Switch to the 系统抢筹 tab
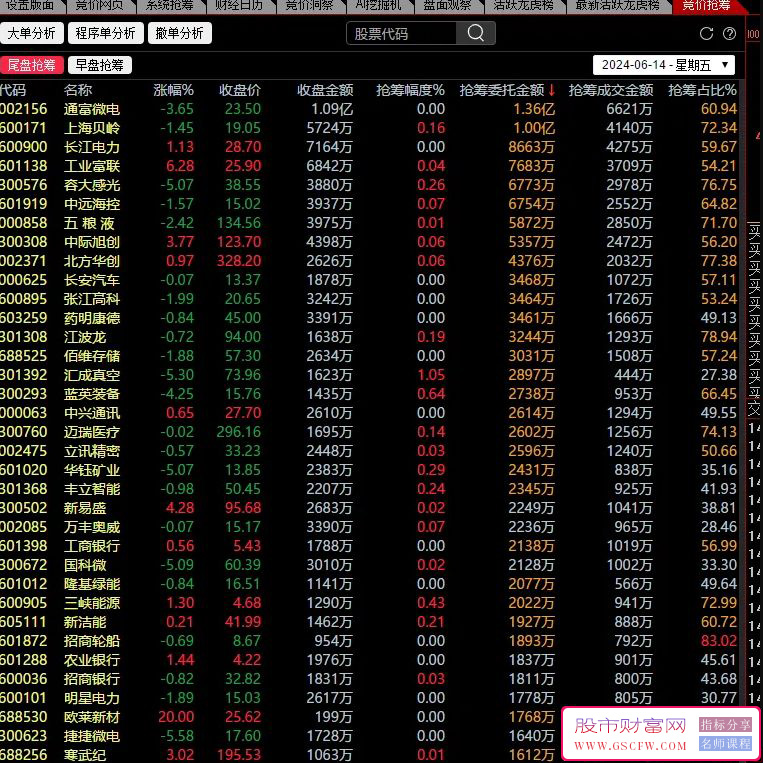This screenshot has height=763, width=763. click(169, 6)
